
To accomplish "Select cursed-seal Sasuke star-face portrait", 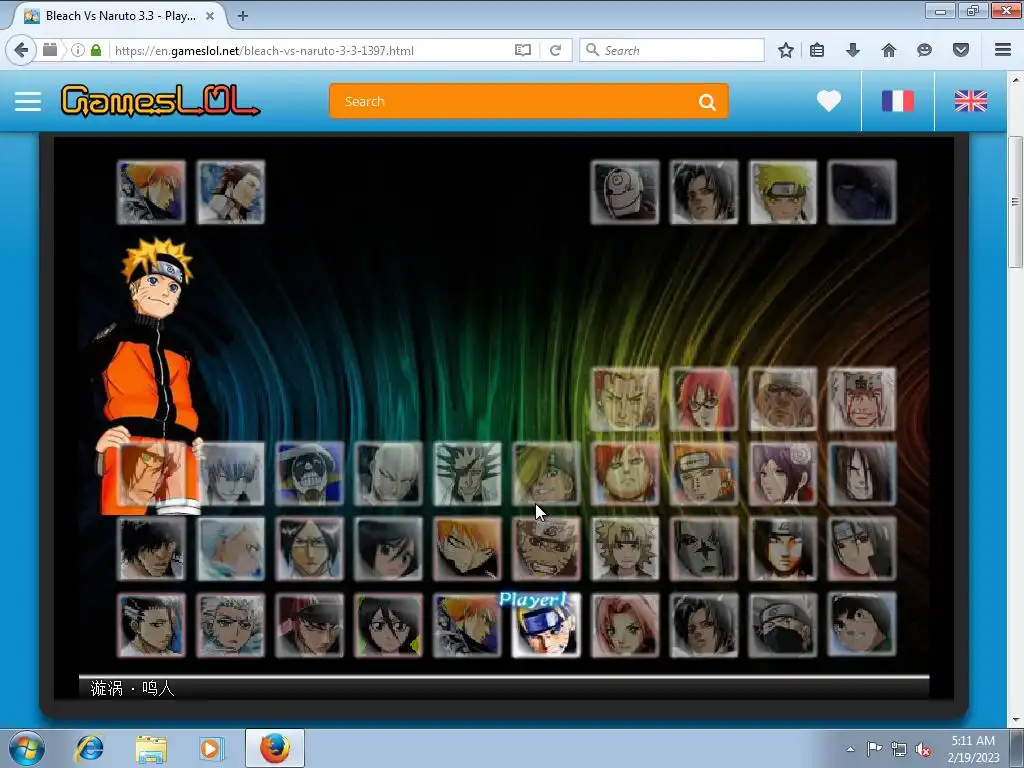I will pyautogui.click(x=704, y=549).
